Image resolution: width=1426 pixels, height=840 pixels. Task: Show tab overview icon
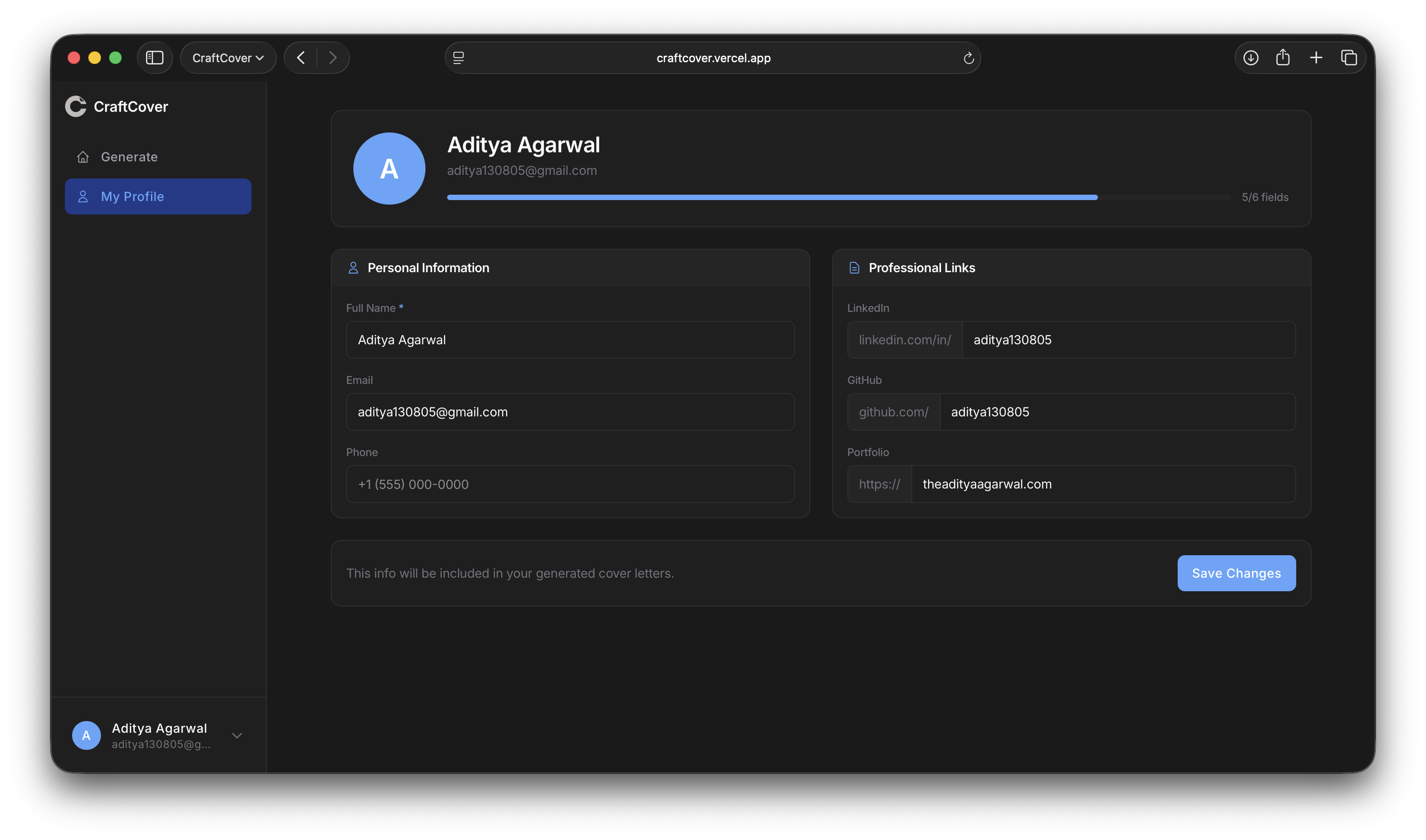1348,58
